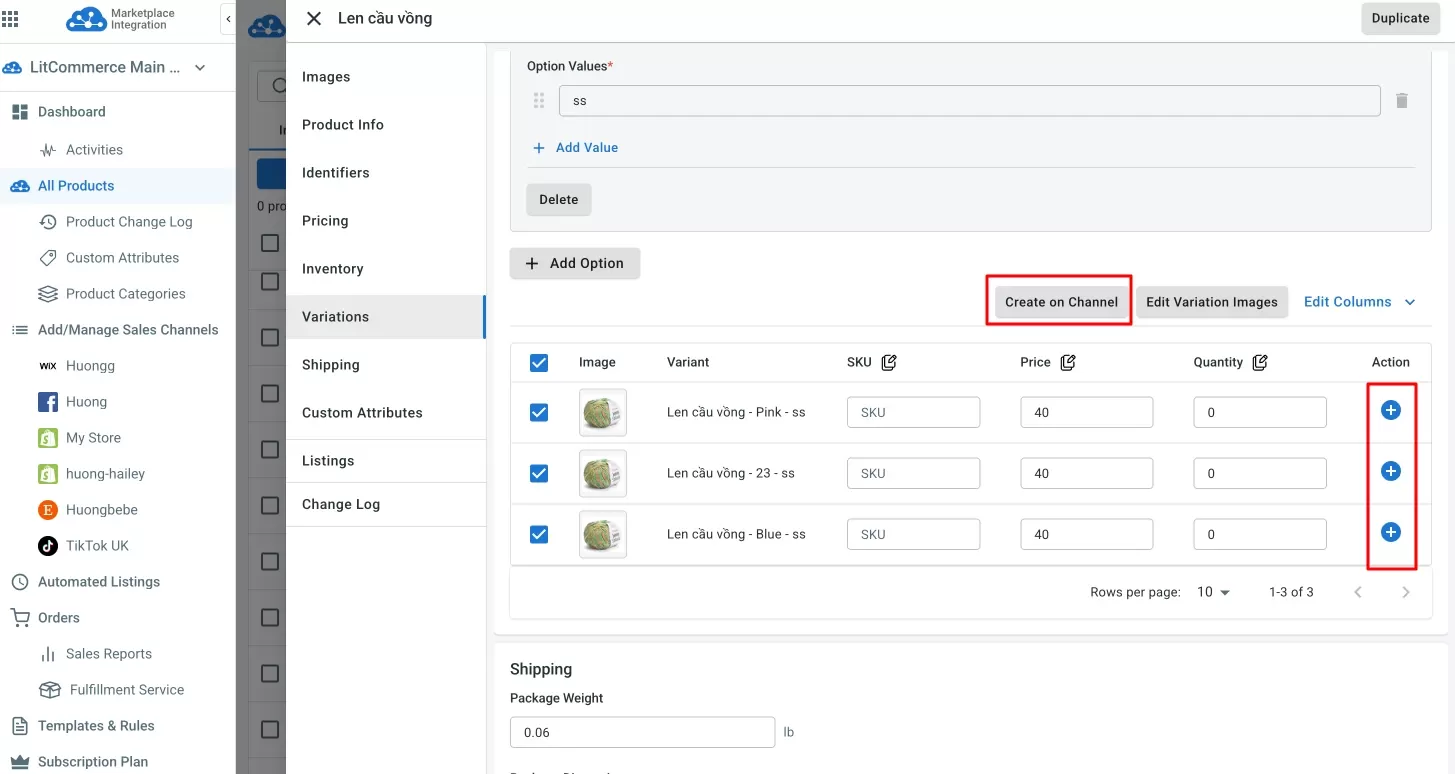Click the Etsy icon for Huongbebe
Viewport: 1455px width, 774px height.
pyautogui.click(x=47, y=510)
